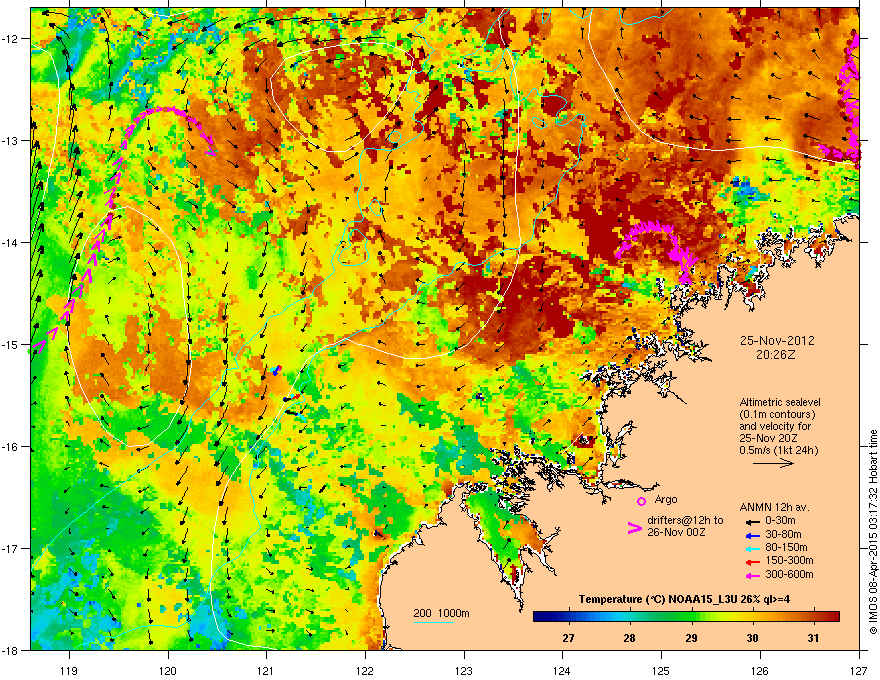Click the latitude axis label -12
Viewport: 880px width, 680px height.
tap(10, 38)
